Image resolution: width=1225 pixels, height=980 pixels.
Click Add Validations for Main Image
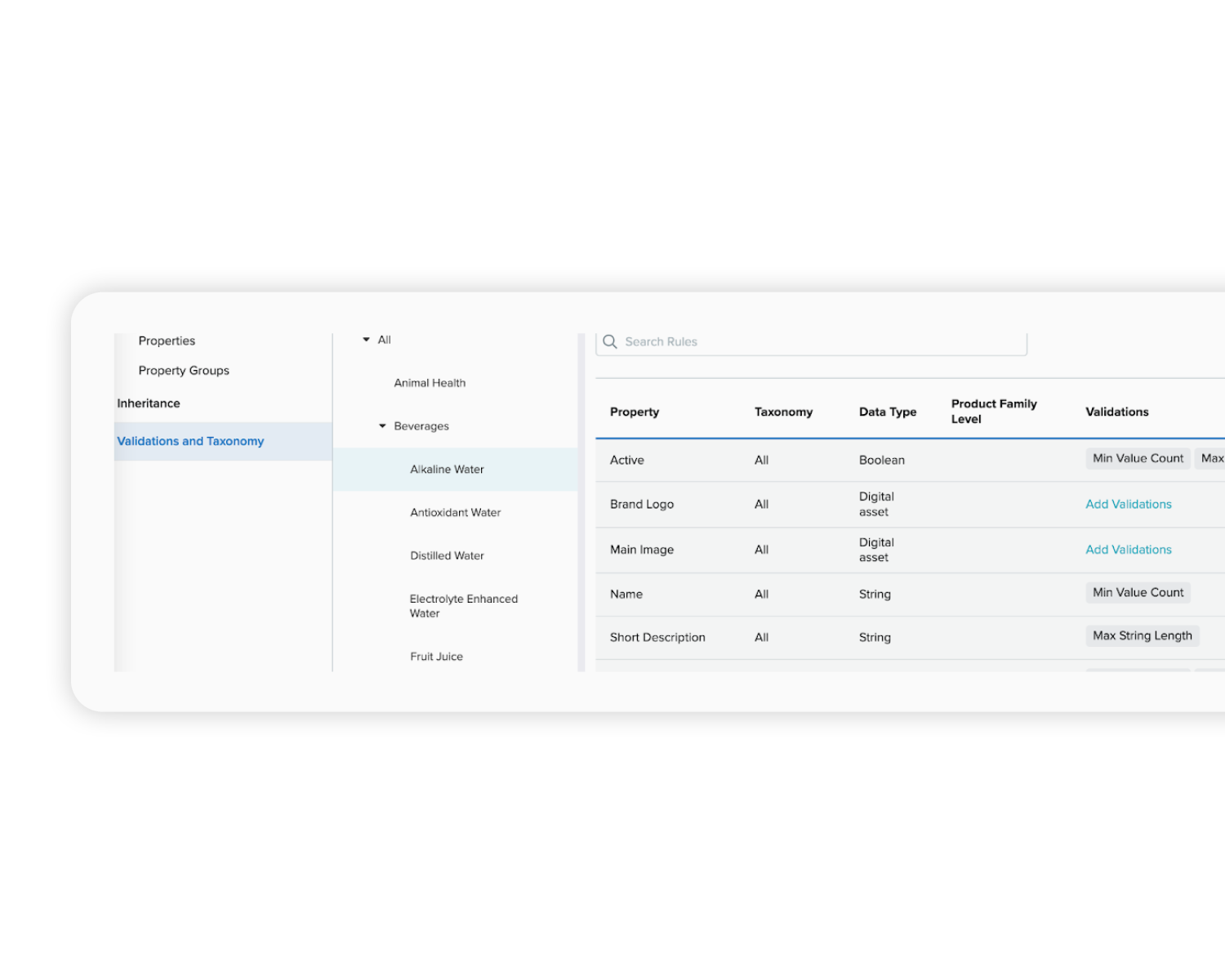(x=1128, y=550)
